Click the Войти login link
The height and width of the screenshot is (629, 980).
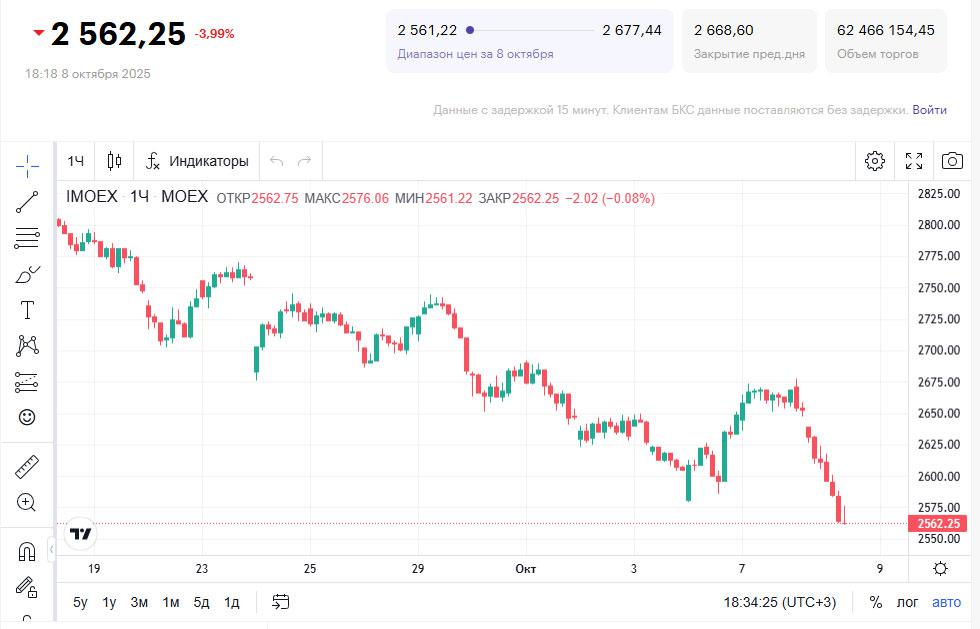[x=929, y=110]
